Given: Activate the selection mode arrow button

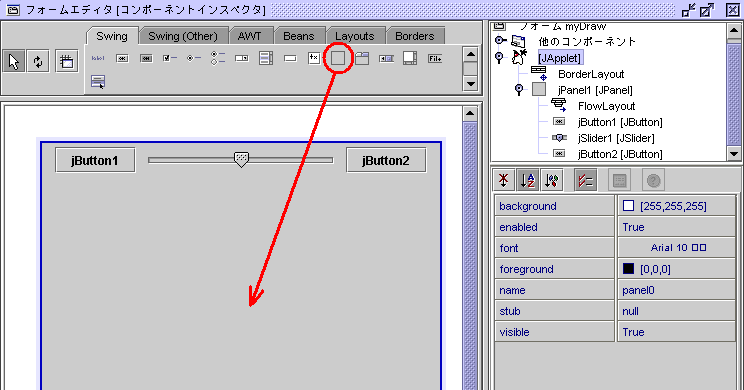Looking at the screenshot, I should [14, 61].
